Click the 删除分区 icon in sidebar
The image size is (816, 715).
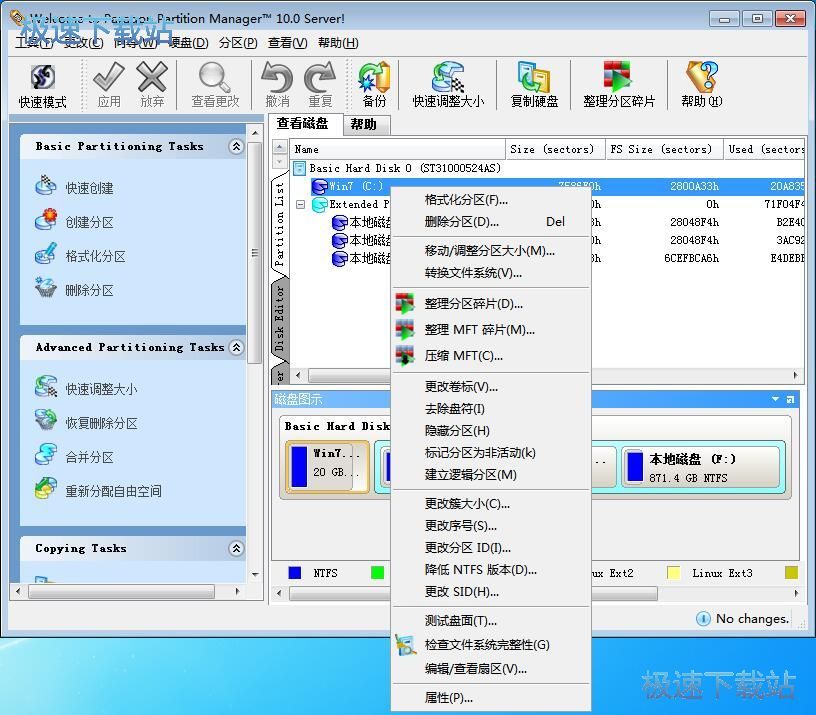tap(46, 288)
